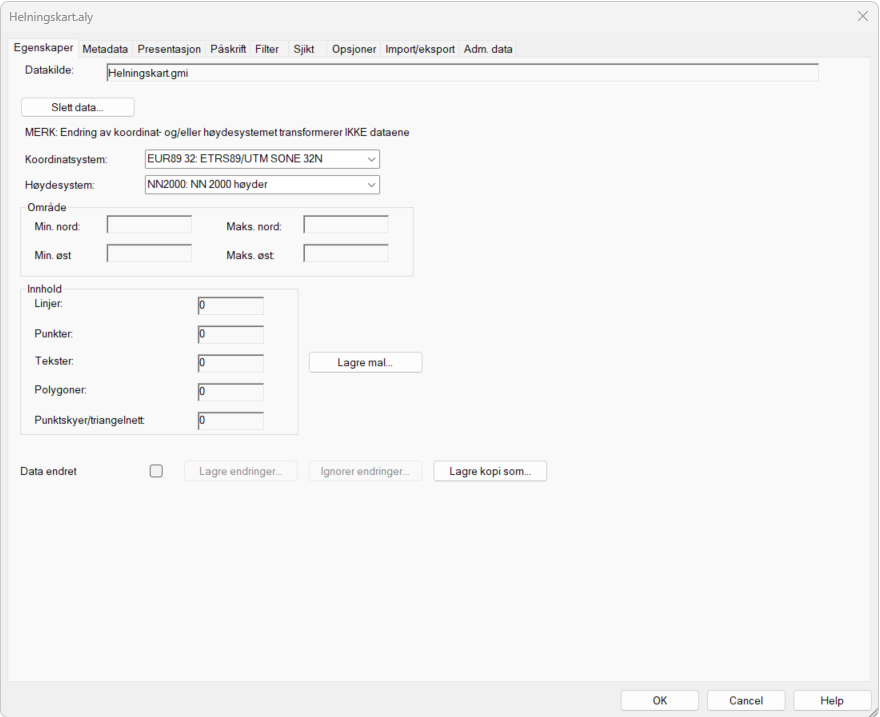Click the Slett data... button

click(x=77, y=107)
